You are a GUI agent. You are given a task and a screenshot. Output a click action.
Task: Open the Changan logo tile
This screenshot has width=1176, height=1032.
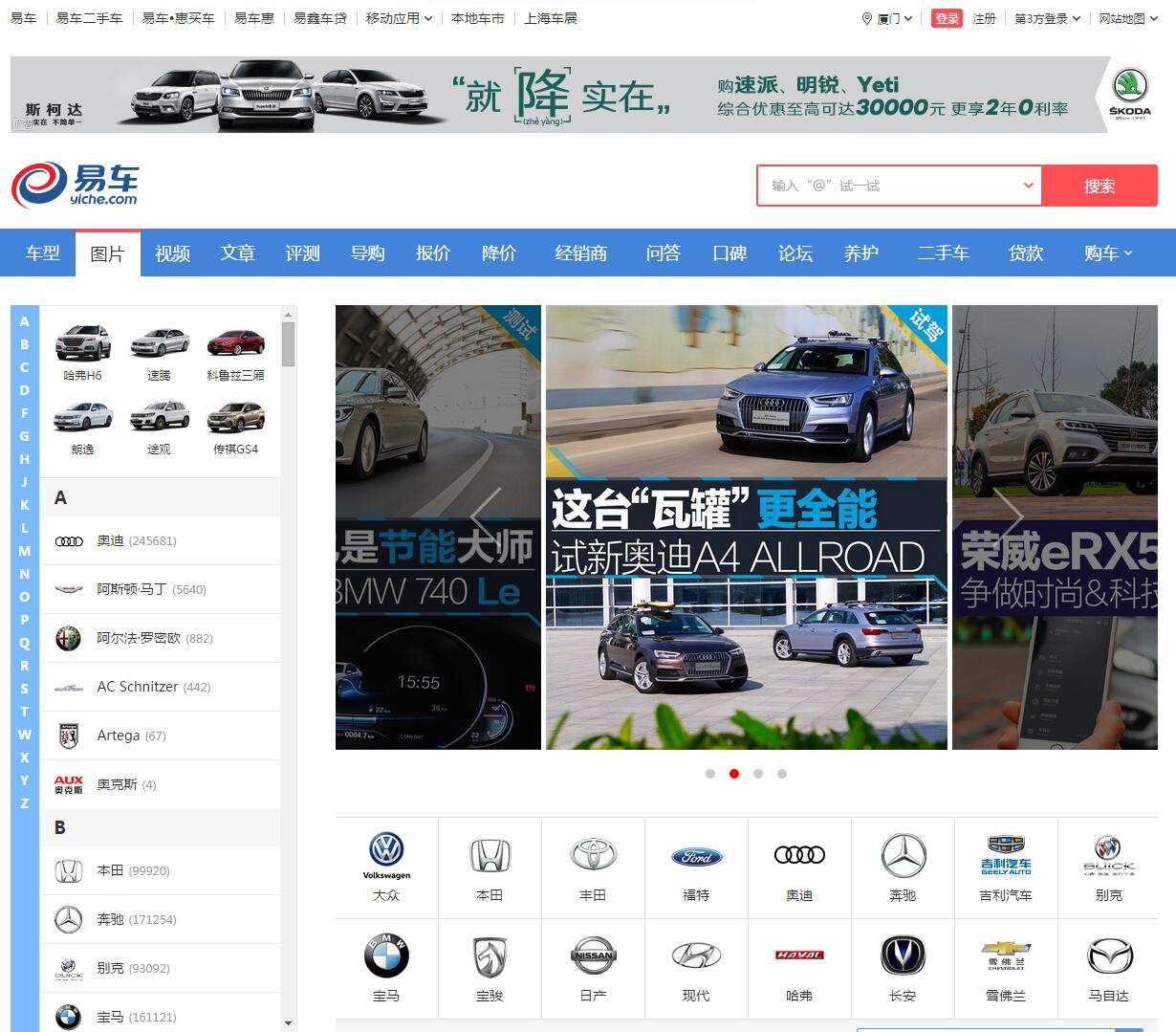903,968
